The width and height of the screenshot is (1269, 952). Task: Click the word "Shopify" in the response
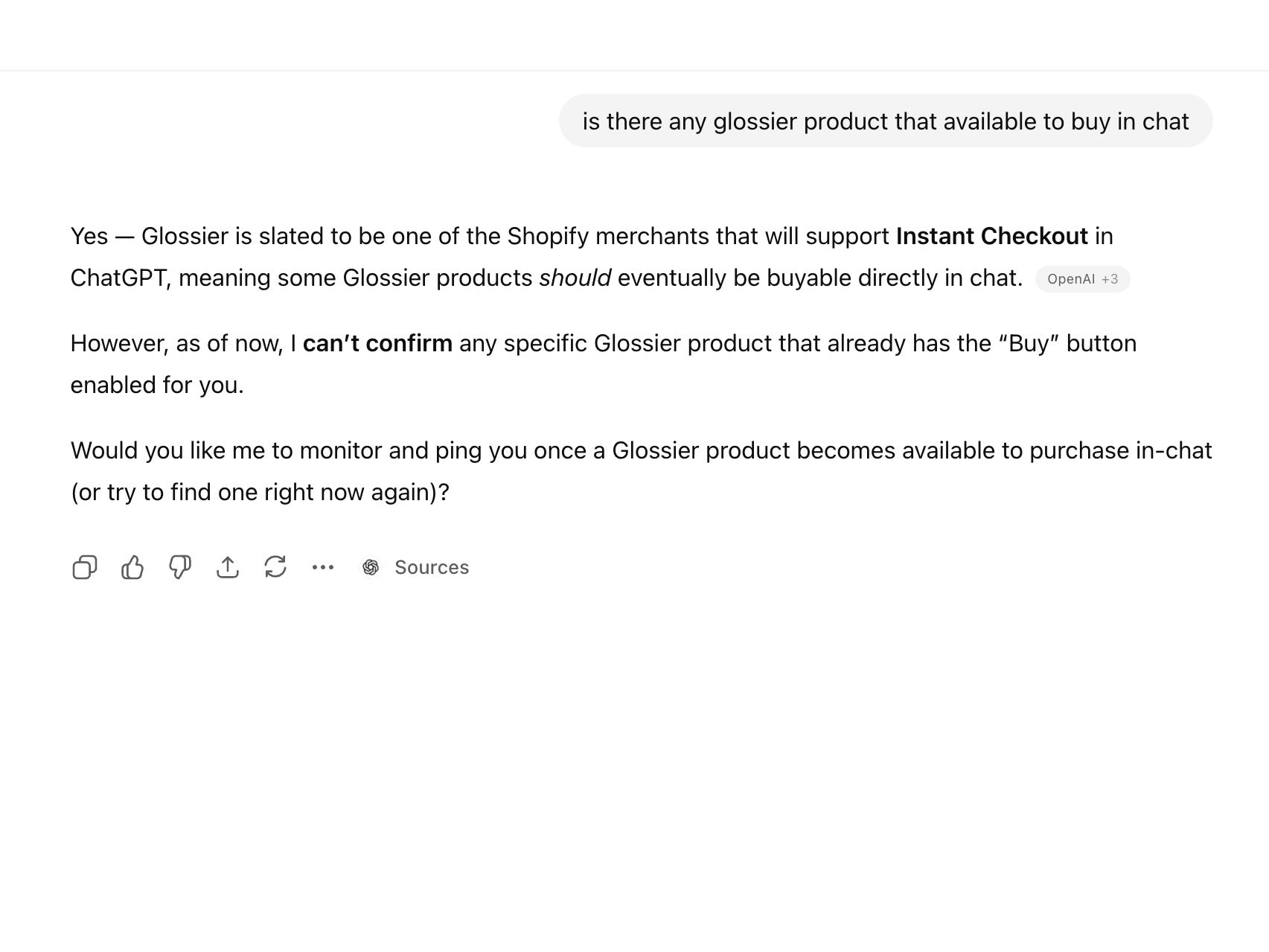[548, 236]
